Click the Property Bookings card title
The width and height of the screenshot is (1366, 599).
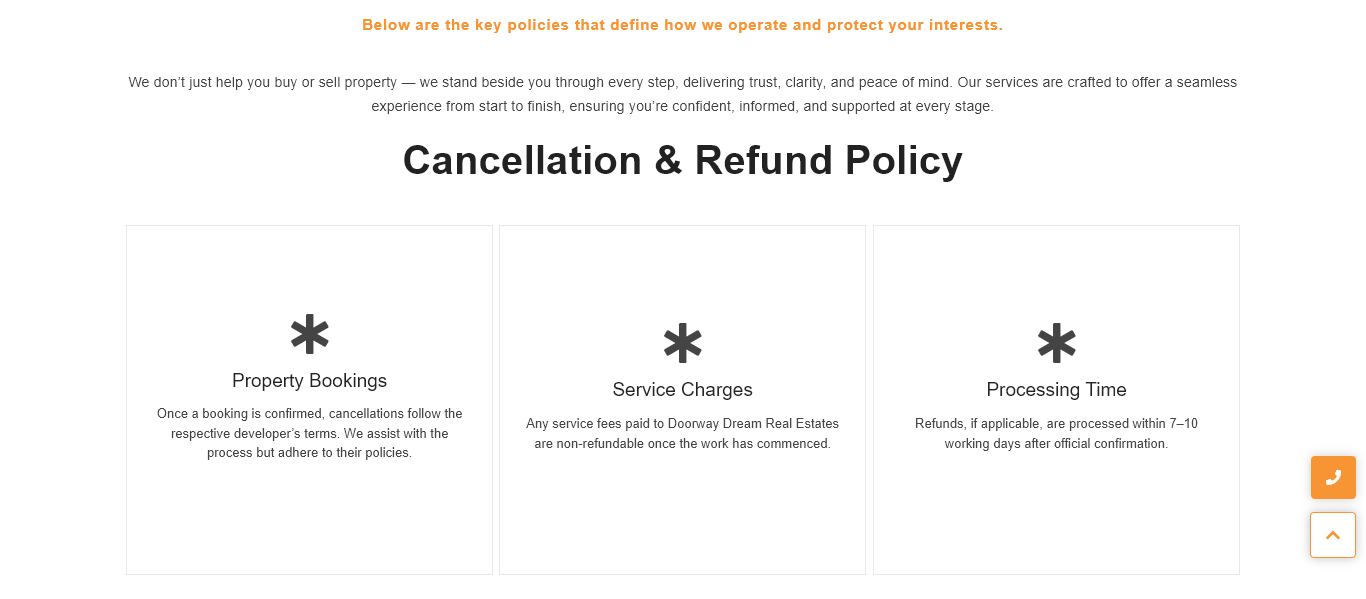[x=309, y=381]
